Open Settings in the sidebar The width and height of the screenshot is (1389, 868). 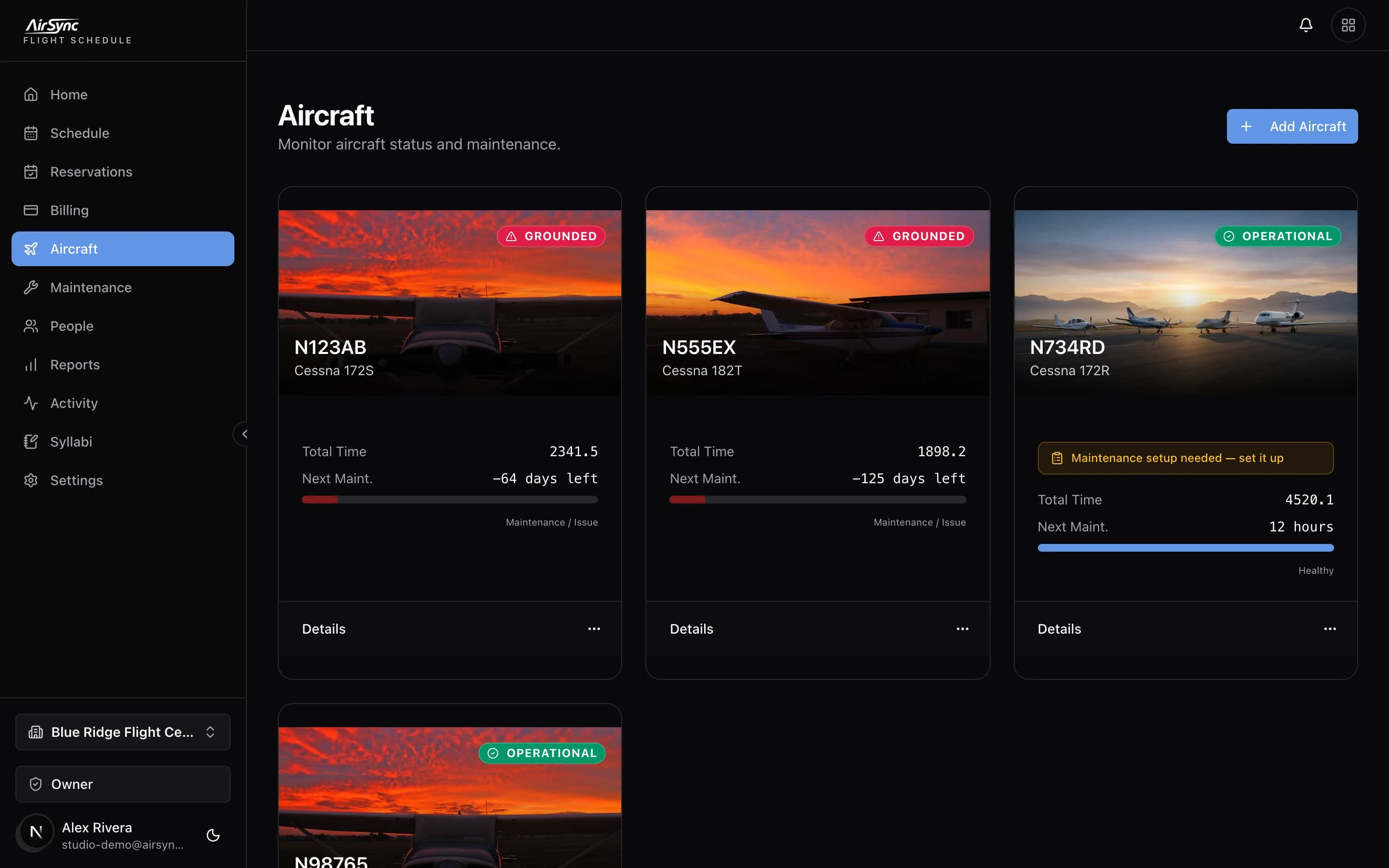[x=123, y=480]
